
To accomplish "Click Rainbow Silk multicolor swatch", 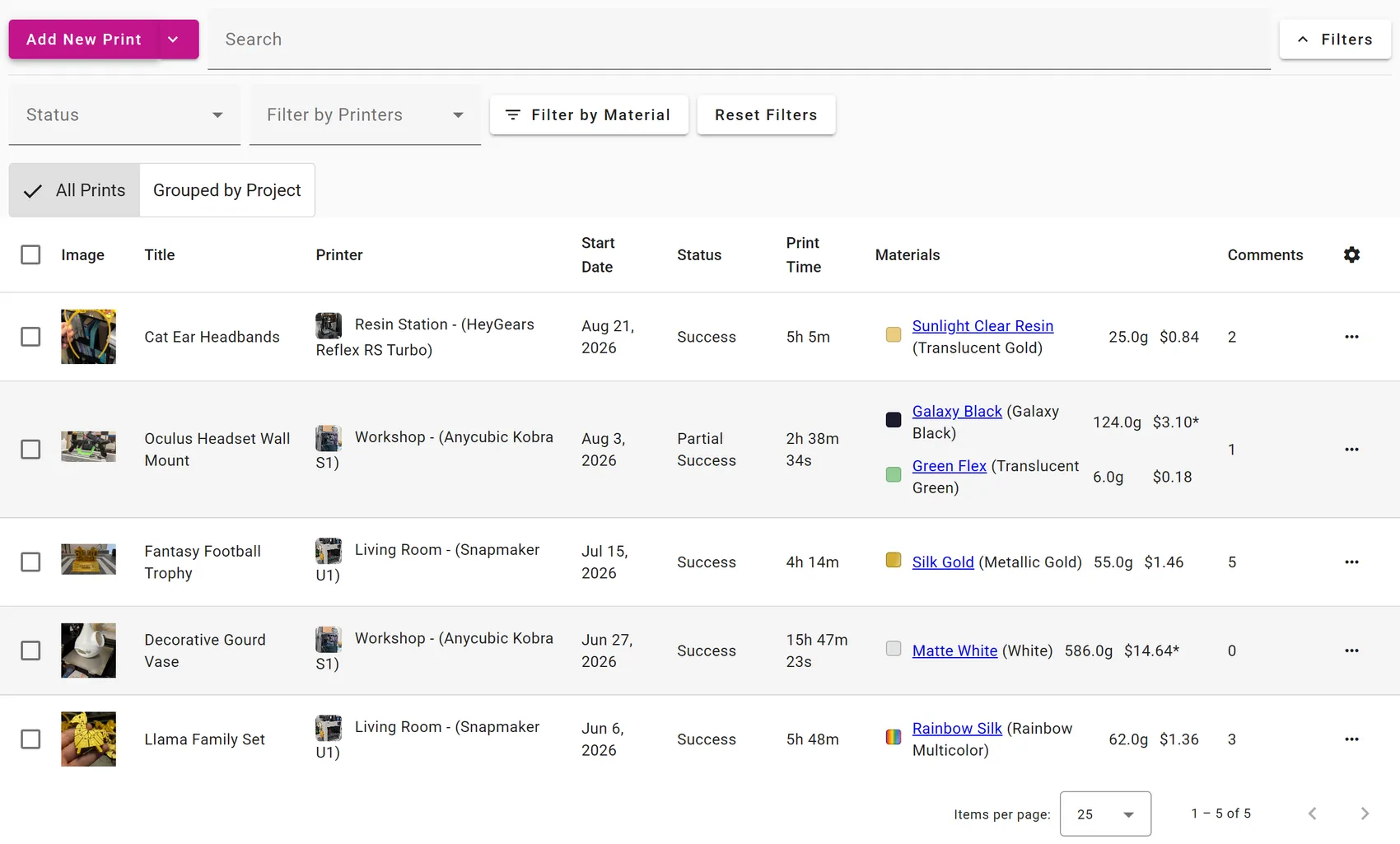I will click(x=894, y=737).
